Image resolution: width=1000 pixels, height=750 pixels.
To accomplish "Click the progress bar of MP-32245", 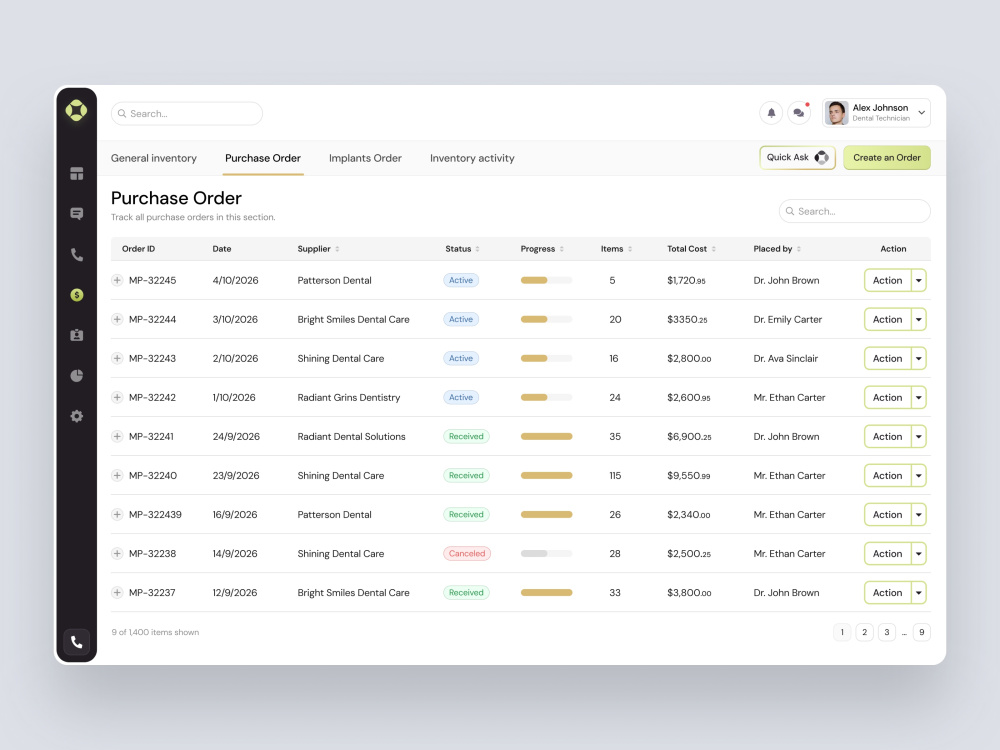I will point(547,280).
